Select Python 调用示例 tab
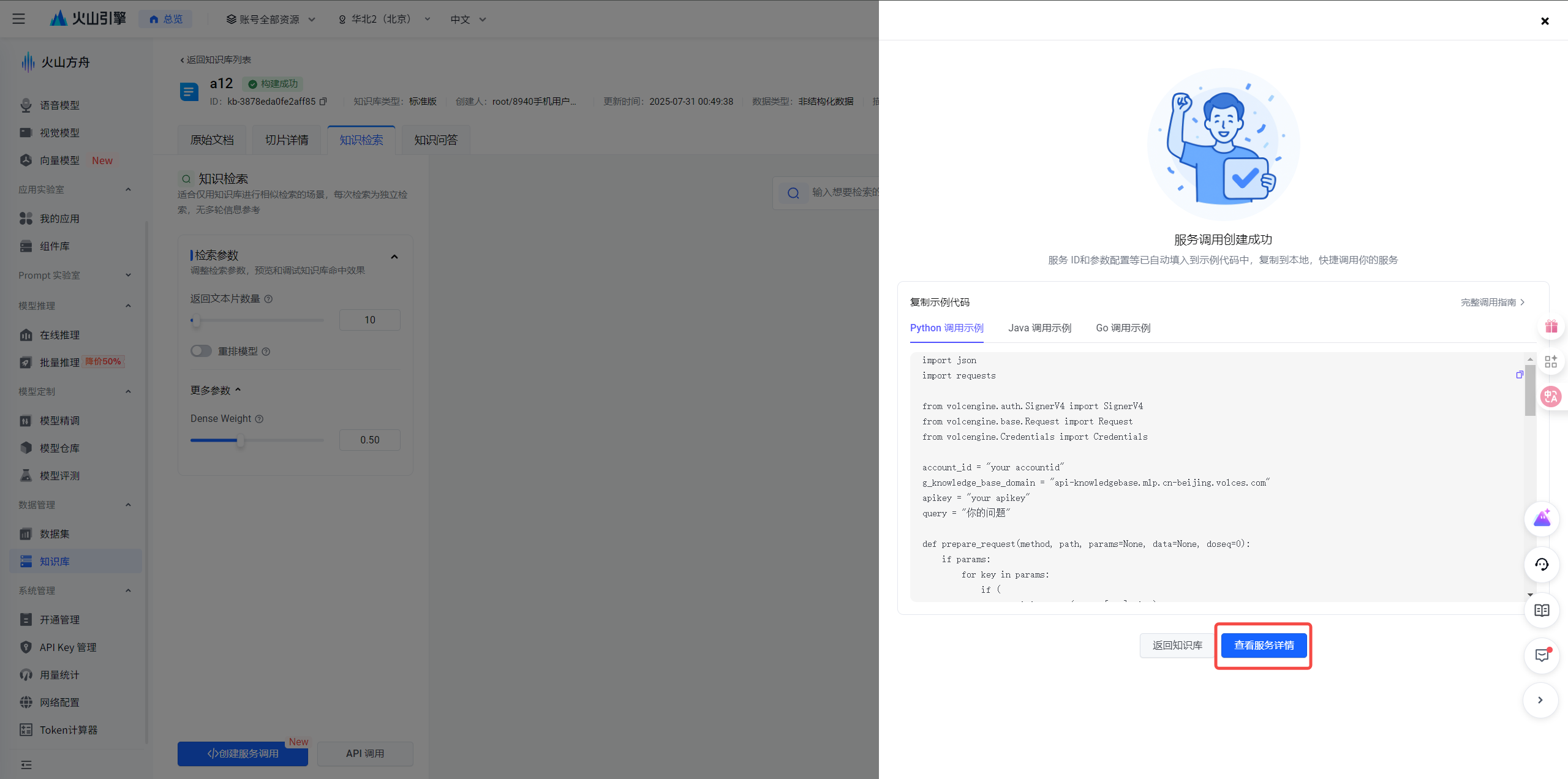The width and height of the screenshot is (1568, 779). tap(946, 328)
